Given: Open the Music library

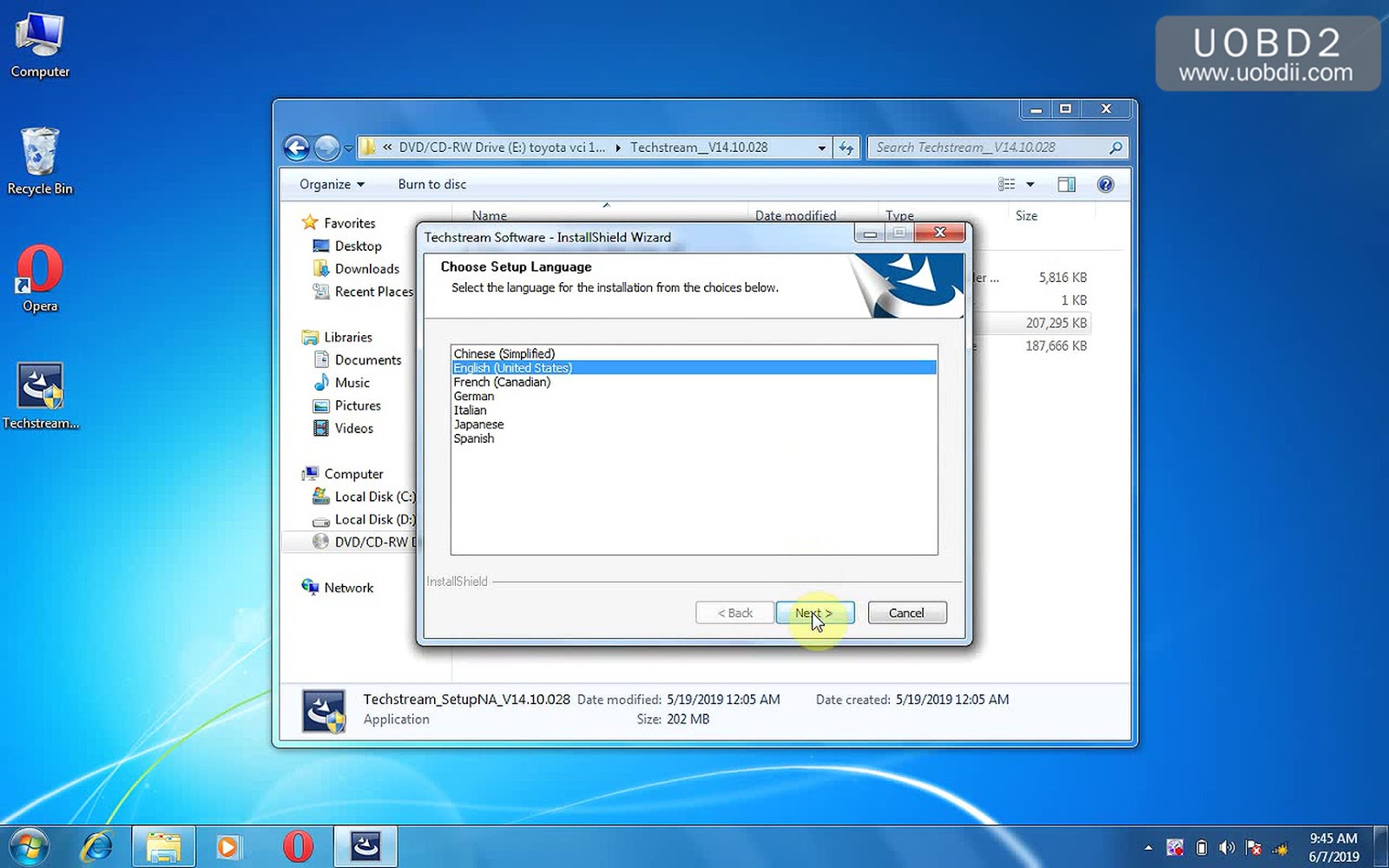Looking at the screenshot, I should point(352,383).
